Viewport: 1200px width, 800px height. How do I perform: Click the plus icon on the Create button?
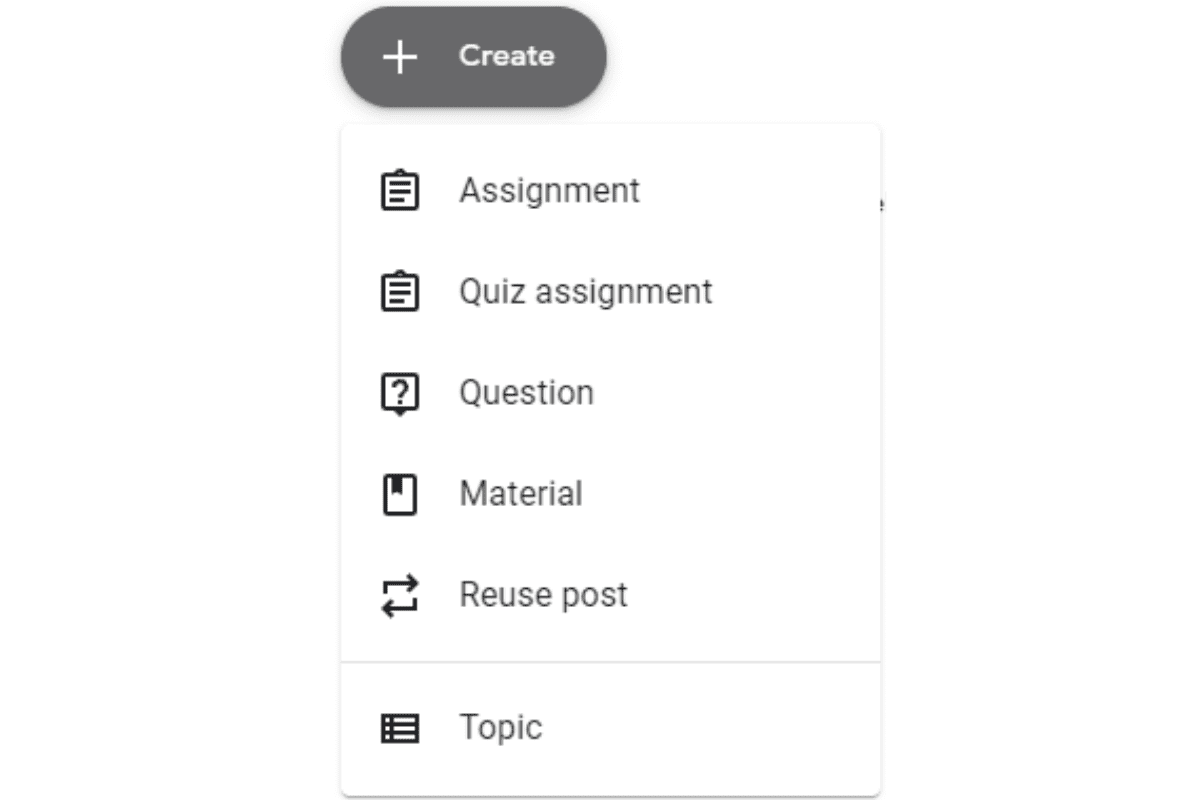[x=401, y=57]
